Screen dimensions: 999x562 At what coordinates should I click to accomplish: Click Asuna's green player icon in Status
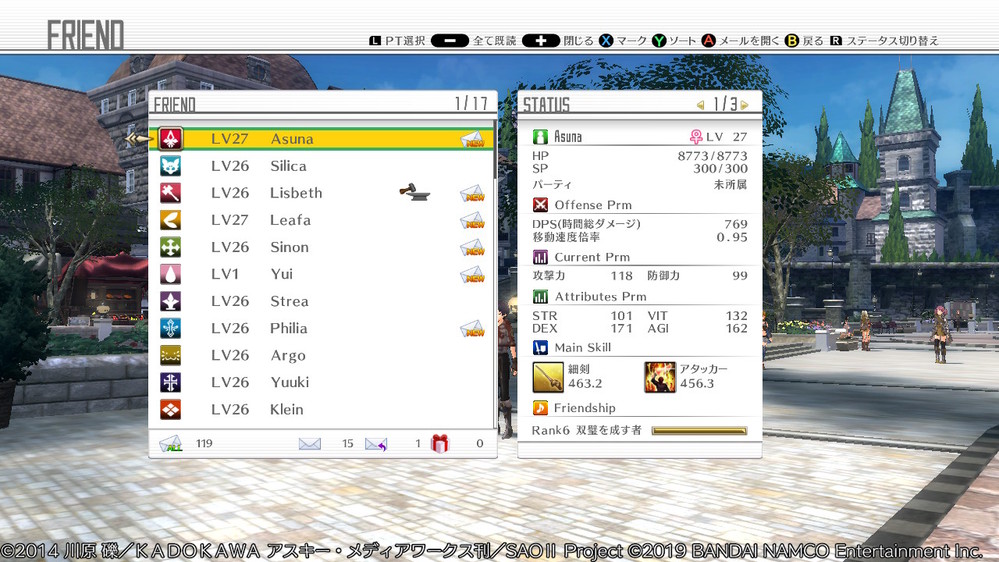(x=540, y=136)
